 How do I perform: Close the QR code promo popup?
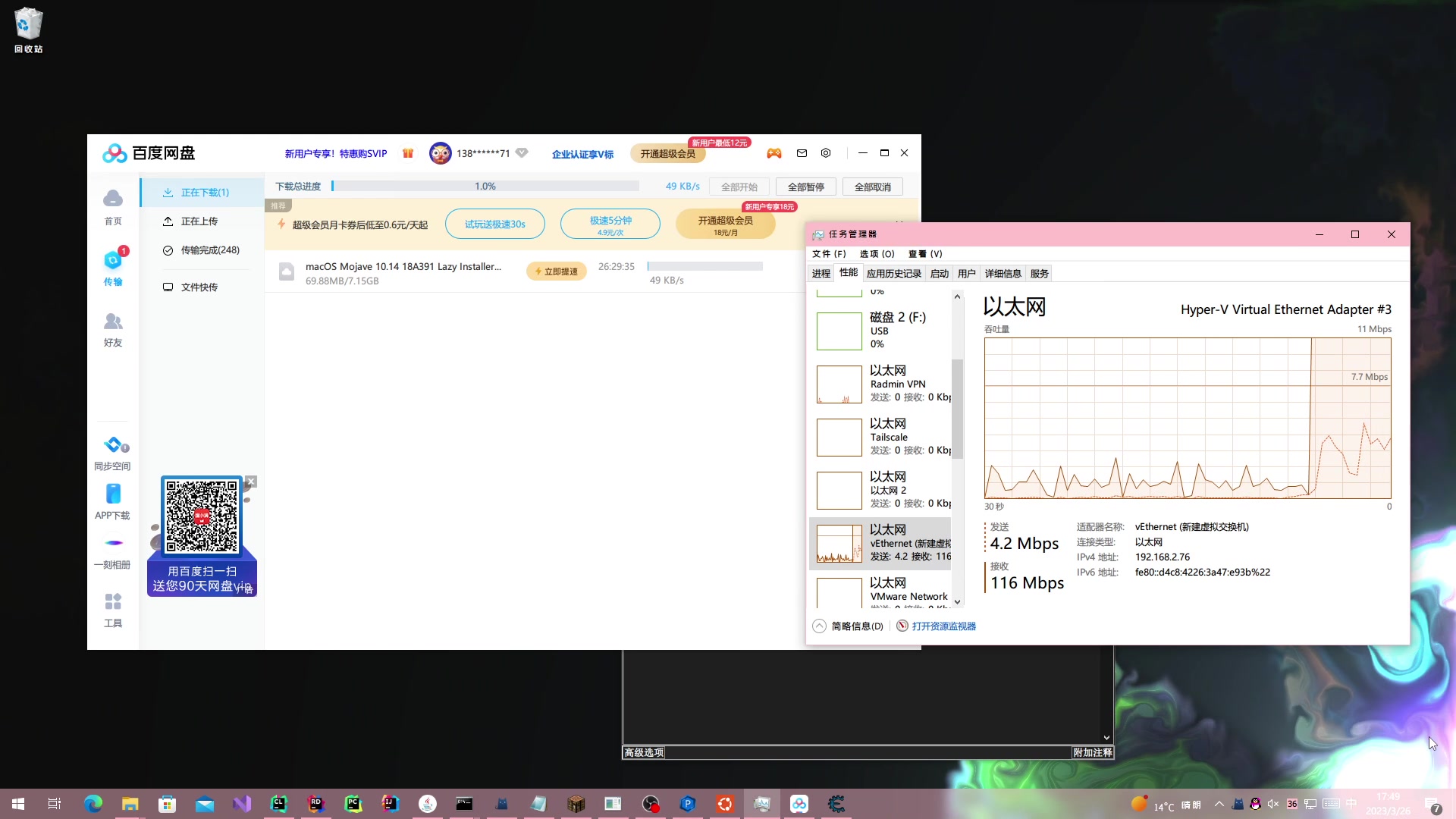[x=251, y=482]
